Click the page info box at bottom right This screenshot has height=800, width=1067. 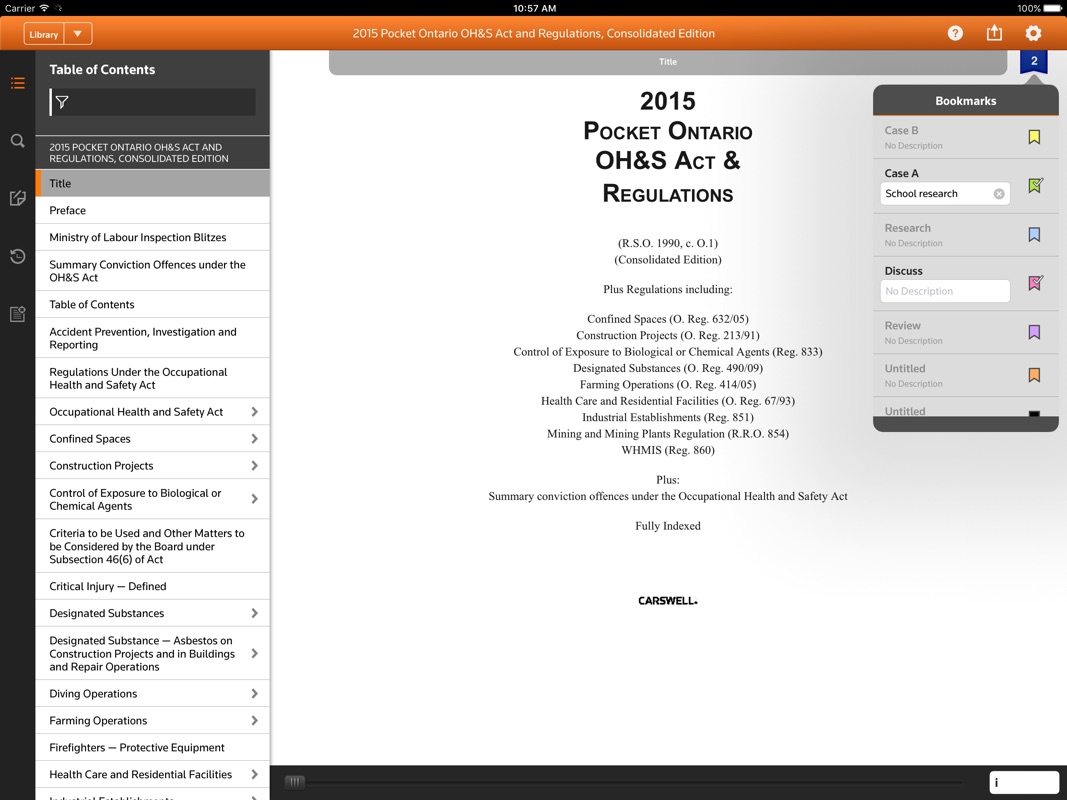(1024, 782)
